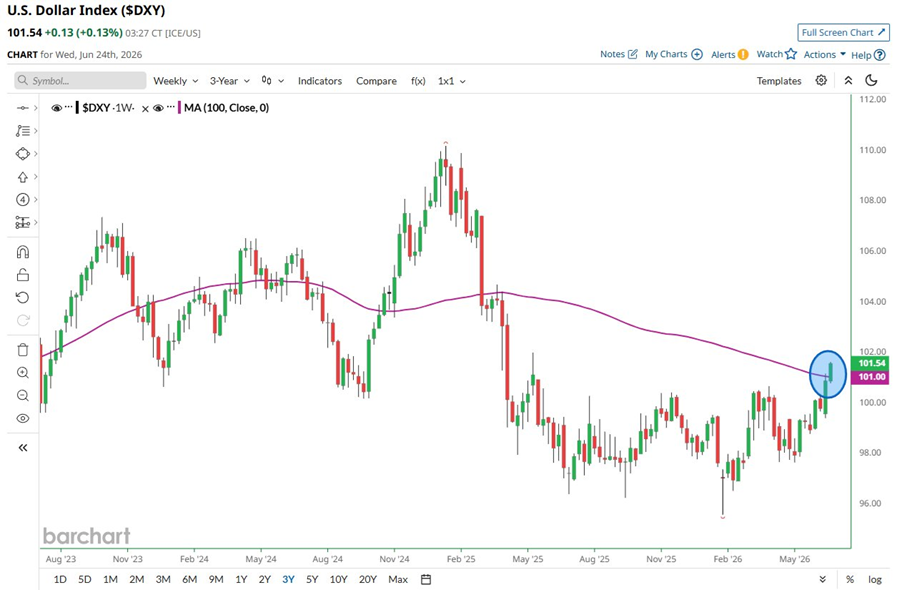Undo the last chart action
This screenshot has width=902, height=590.
(22, 297)
